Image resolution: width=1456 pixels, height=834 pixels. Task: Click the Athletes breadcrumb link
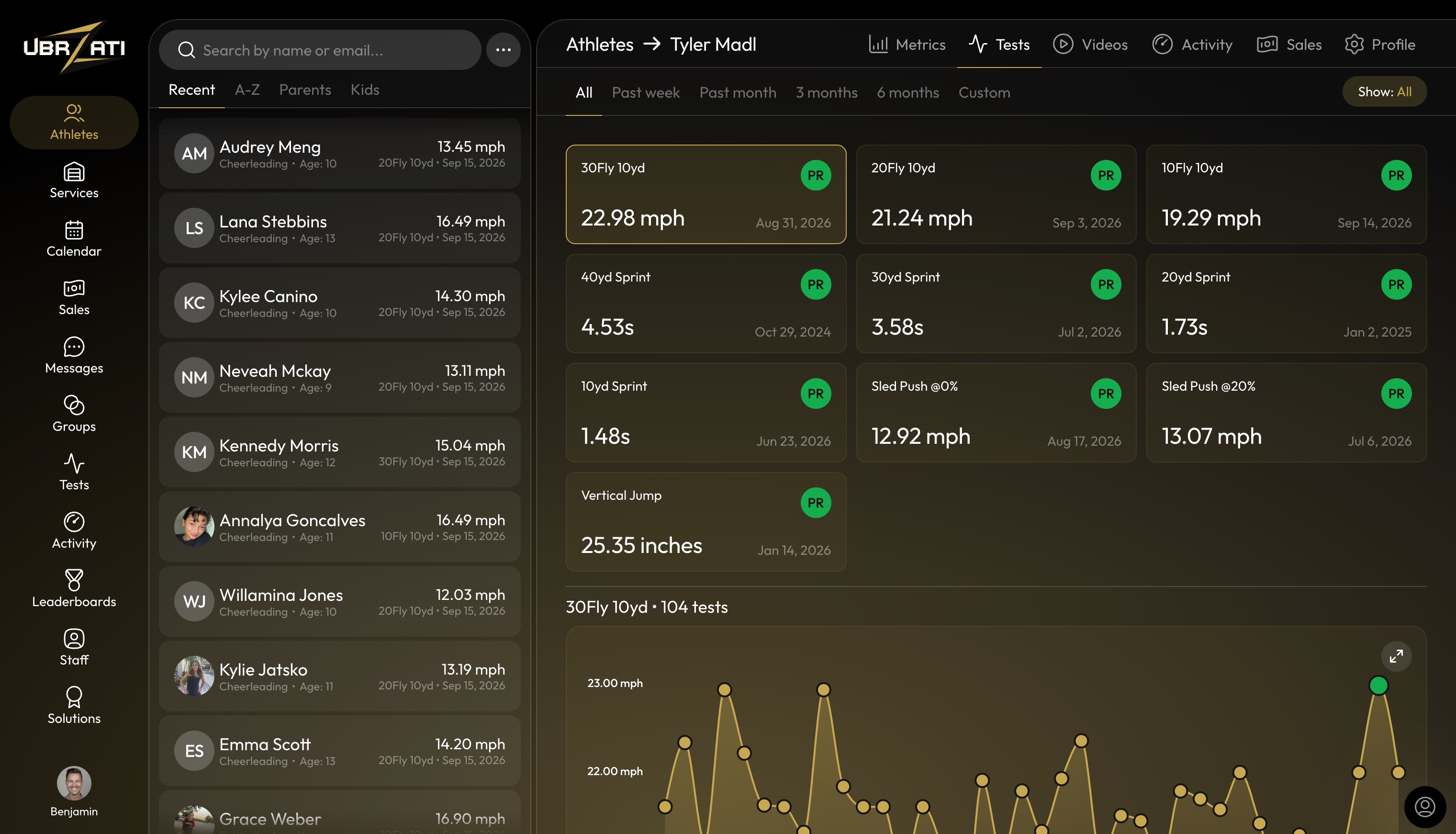point(599,44)
